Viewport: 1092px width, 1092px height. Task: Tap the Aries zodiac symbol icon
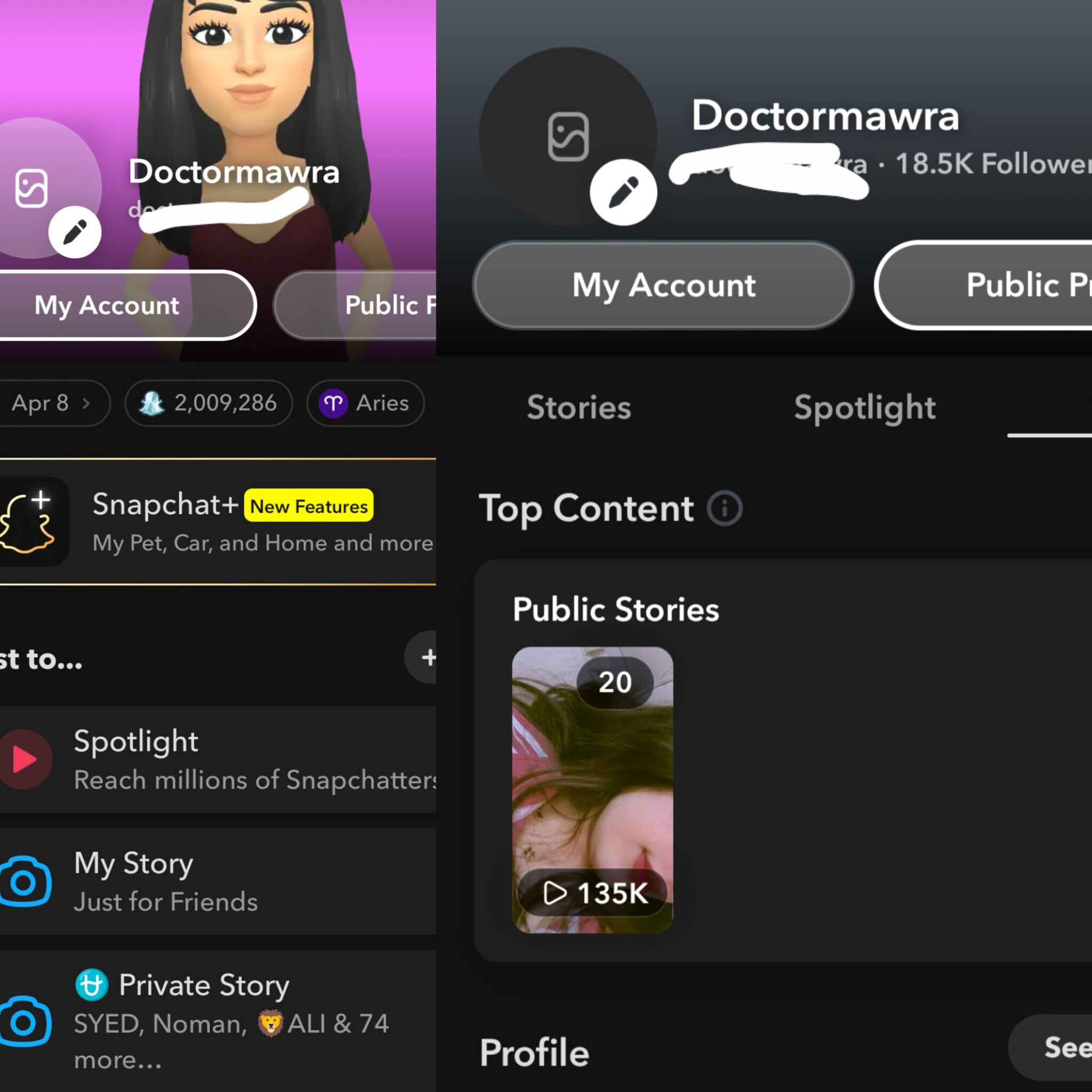(333, 403)
